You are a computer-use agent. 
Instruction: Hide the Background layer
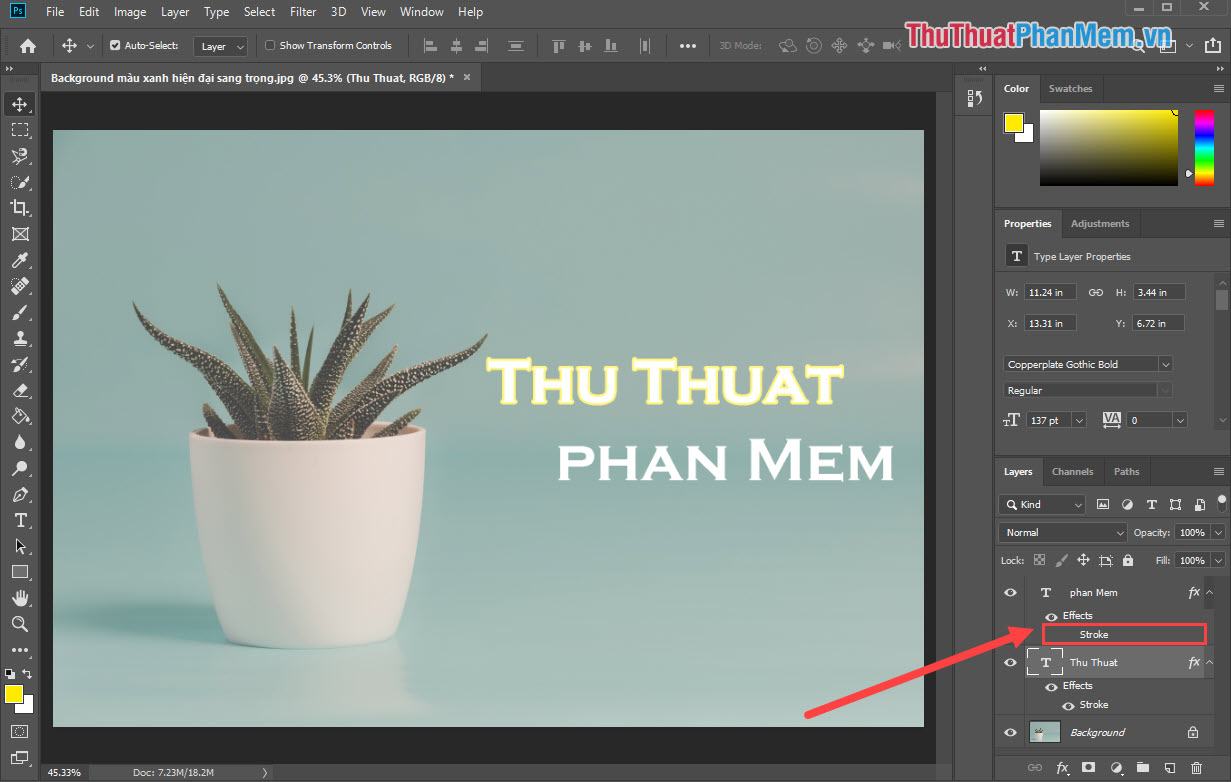coord(1009,731)
